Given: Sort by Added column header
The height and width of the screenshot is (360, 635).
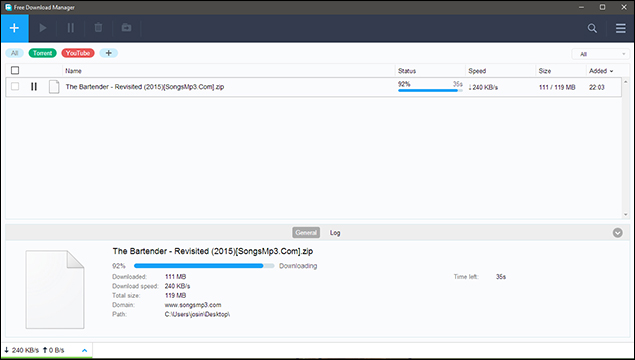Looking at the screenshot, I should click(601, 71).
